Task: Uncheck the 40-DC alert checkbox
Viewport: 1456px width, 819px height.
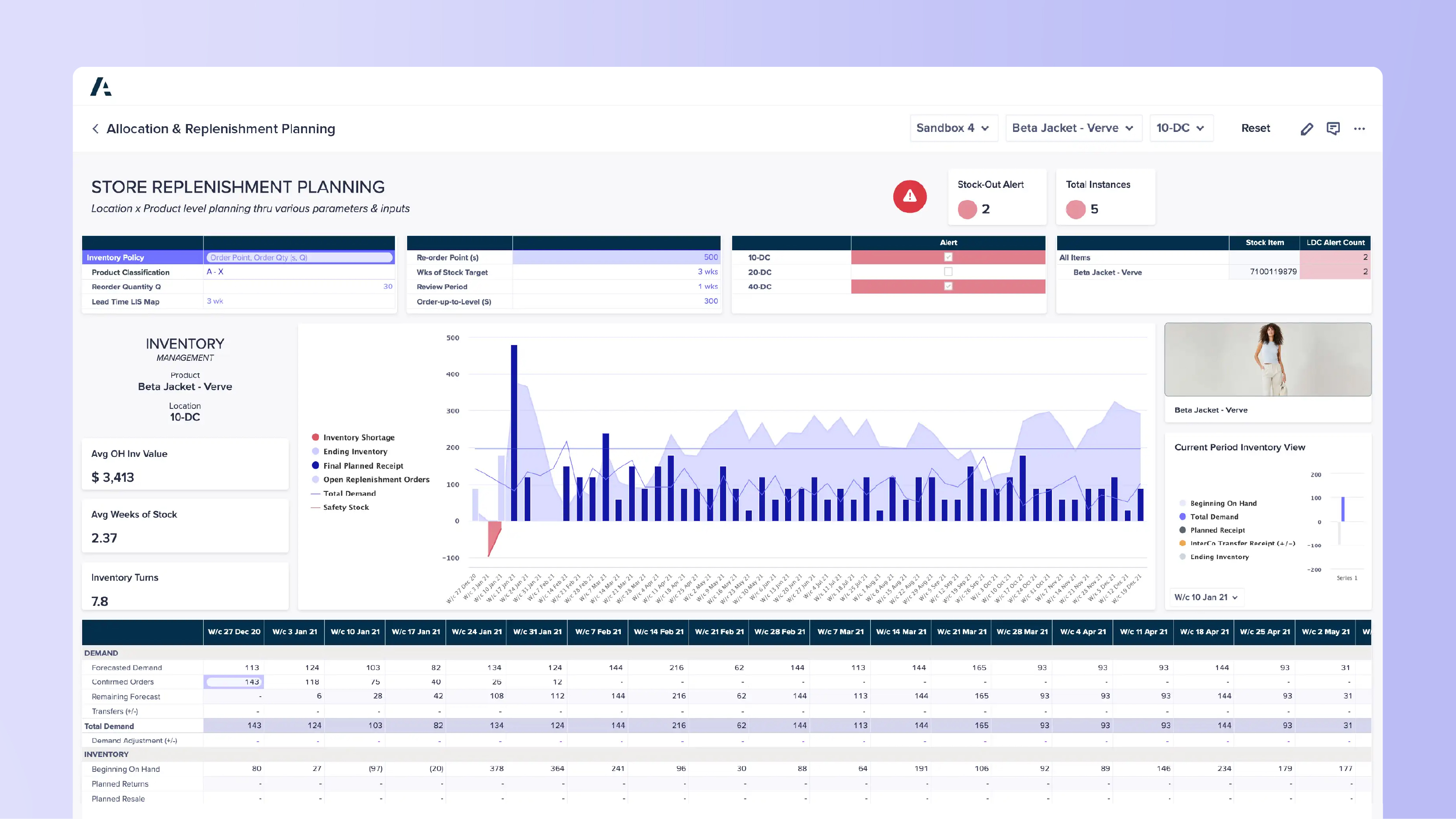Action: [948, 287]
